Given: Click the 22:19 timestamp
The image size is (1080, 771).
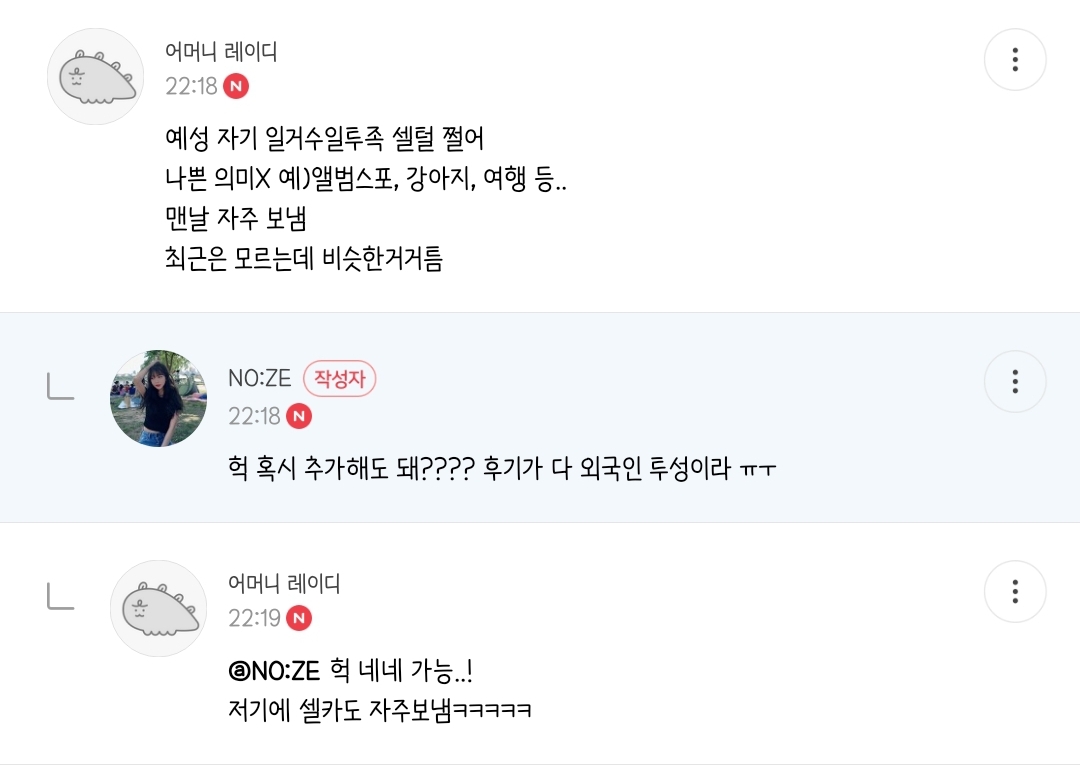Looking at the screenshot, I should pyautogui.click(x=254, y=619).
